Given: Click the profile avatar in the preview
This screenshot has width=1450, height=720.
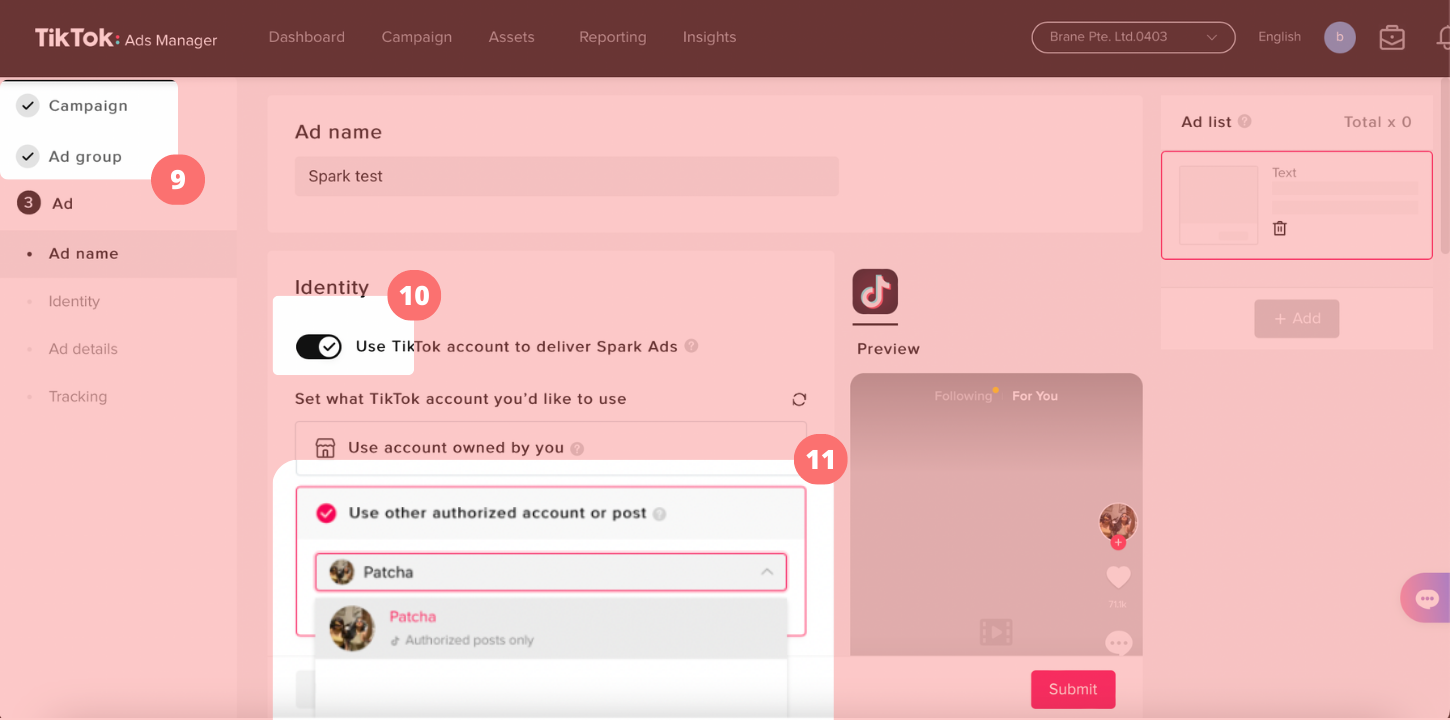Looking at the screenshot, I should click(x=1118, y=522).
